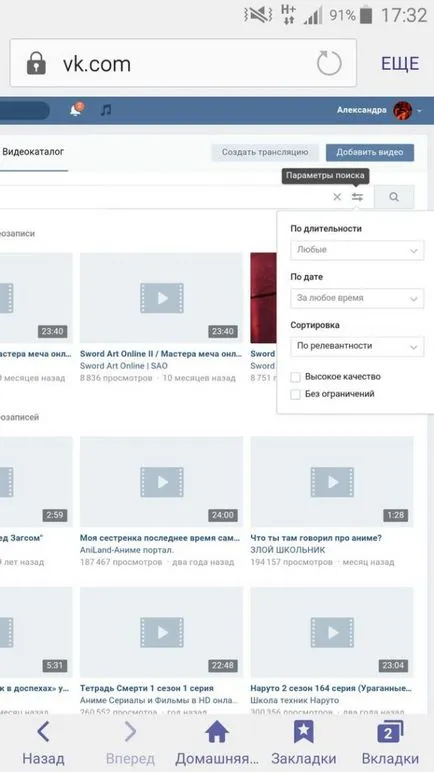Clear search with the X icon
Screen dimensions: 434x772
tap(337, 197)
